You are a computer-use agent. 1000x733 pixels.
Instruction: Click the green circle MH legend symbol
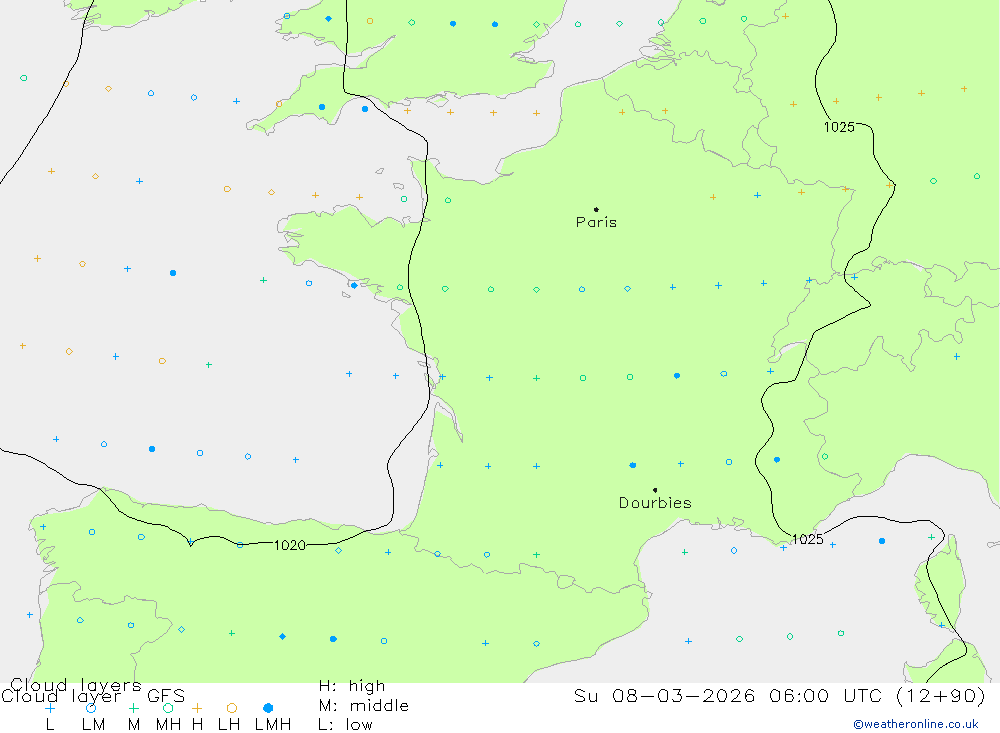168,708
